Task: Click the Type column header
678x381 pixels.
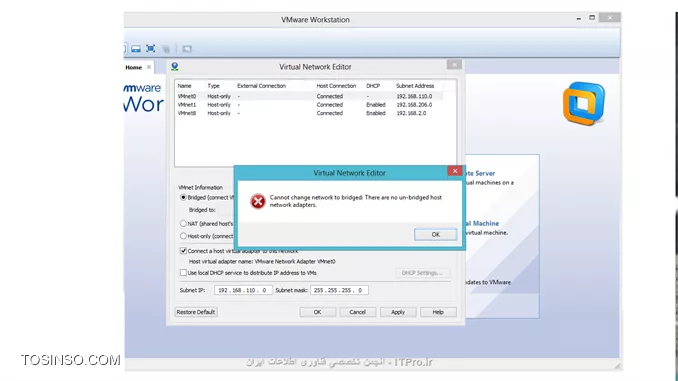Action: coord(214,86)
